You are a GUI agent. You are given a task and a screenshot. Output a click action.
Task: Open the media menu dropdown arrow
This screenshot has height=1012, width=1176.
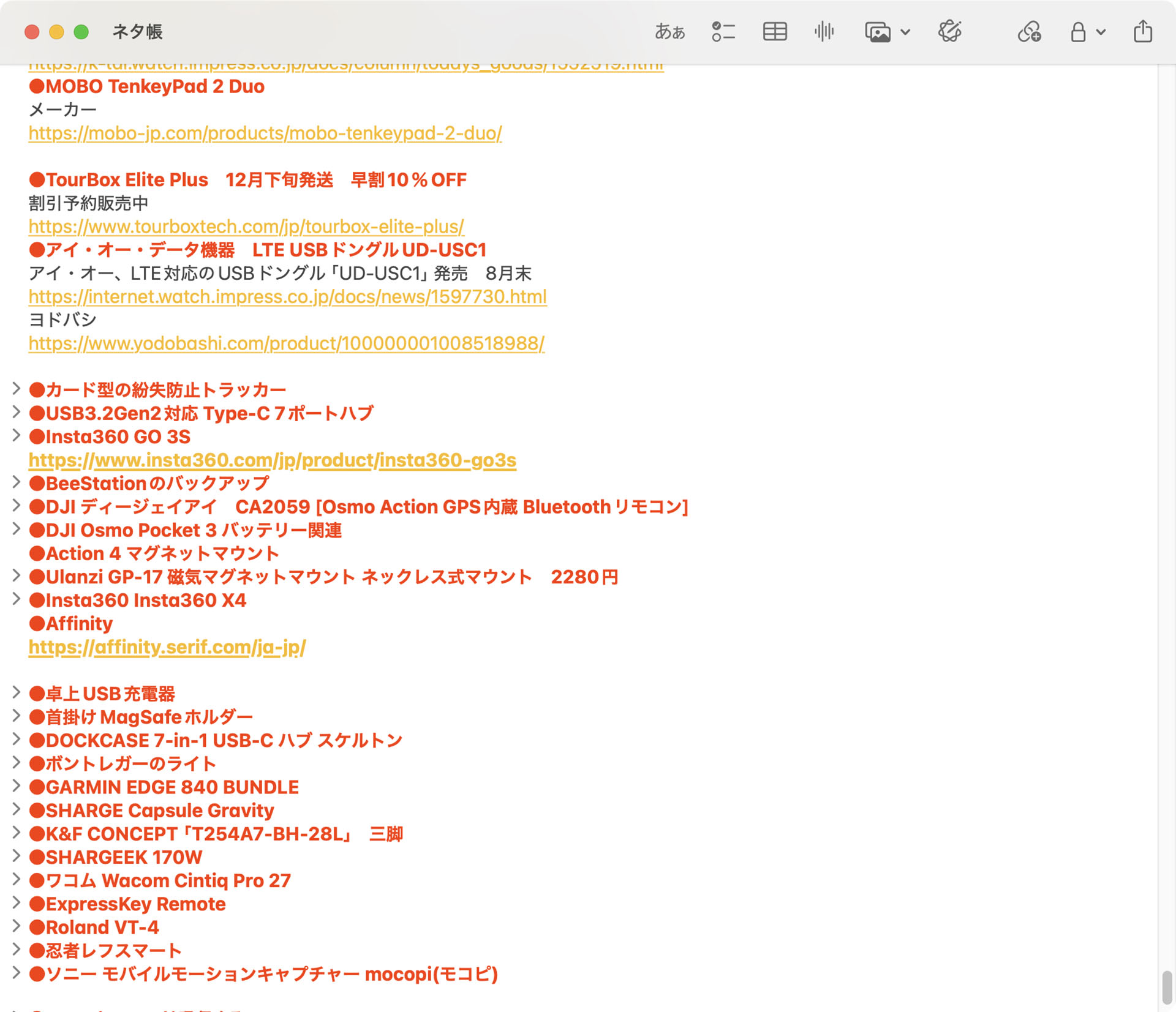point(905,32)
